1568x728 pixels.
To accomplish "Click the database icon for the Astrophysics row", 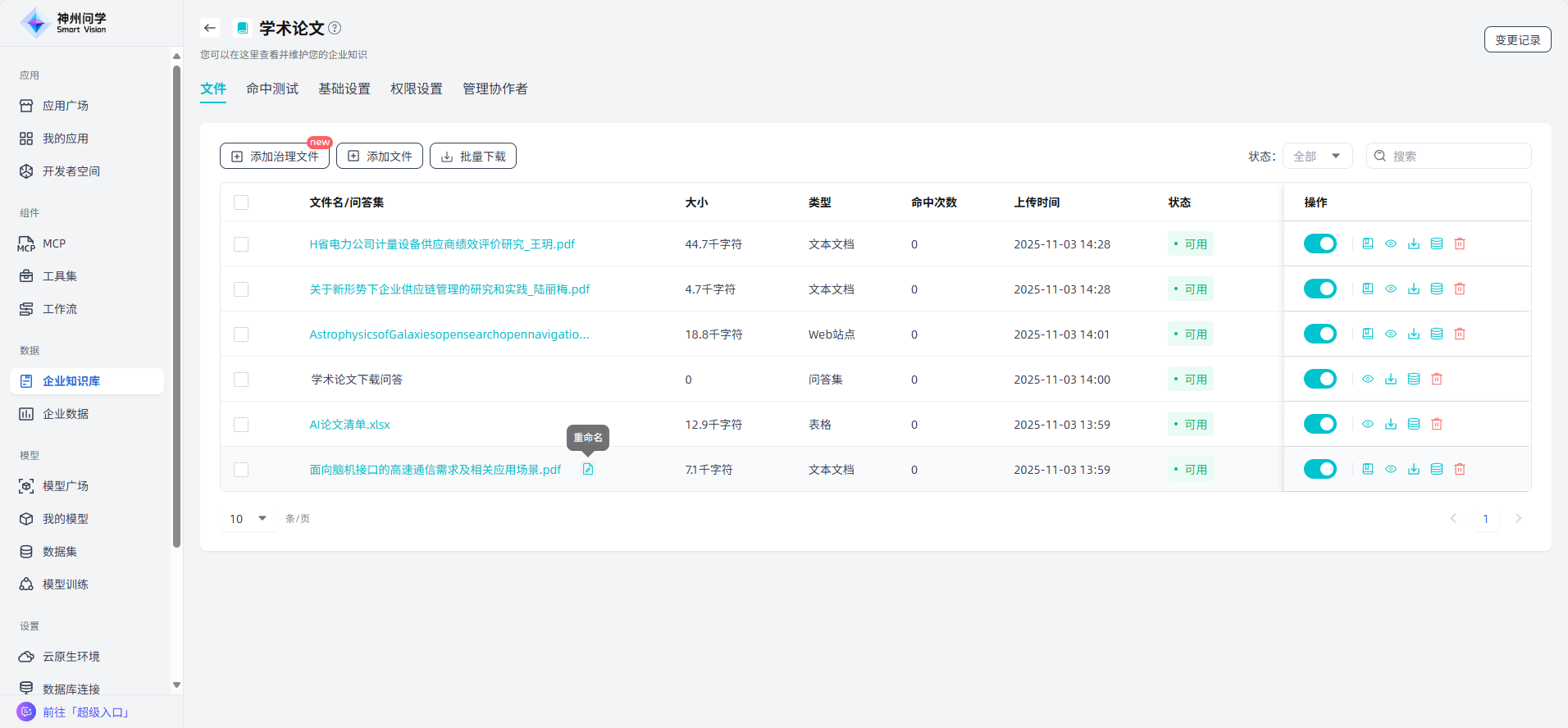I will [x=1437, y=334].
